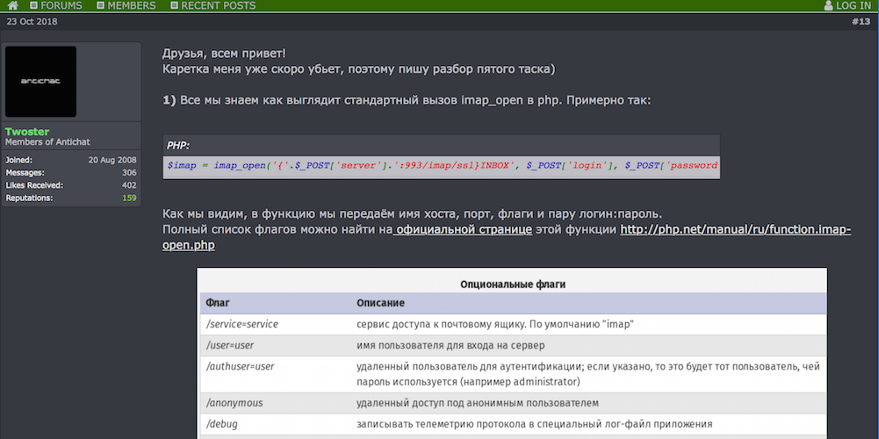
Task: Click the post date 23 Oct 2018
Action: pyautogui.click(x=32, y=22)
